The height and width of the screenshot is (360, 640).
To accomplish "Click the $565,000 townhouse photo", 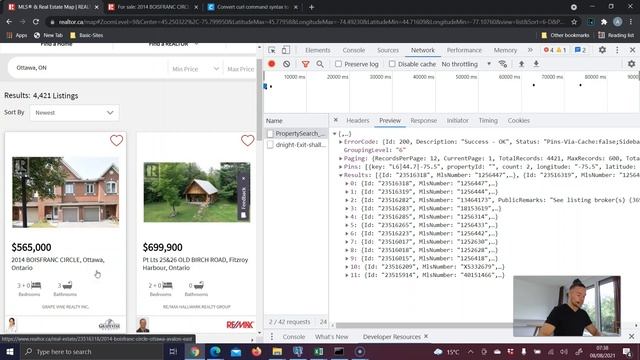I will pyautogui.click(x=66, y=192).
